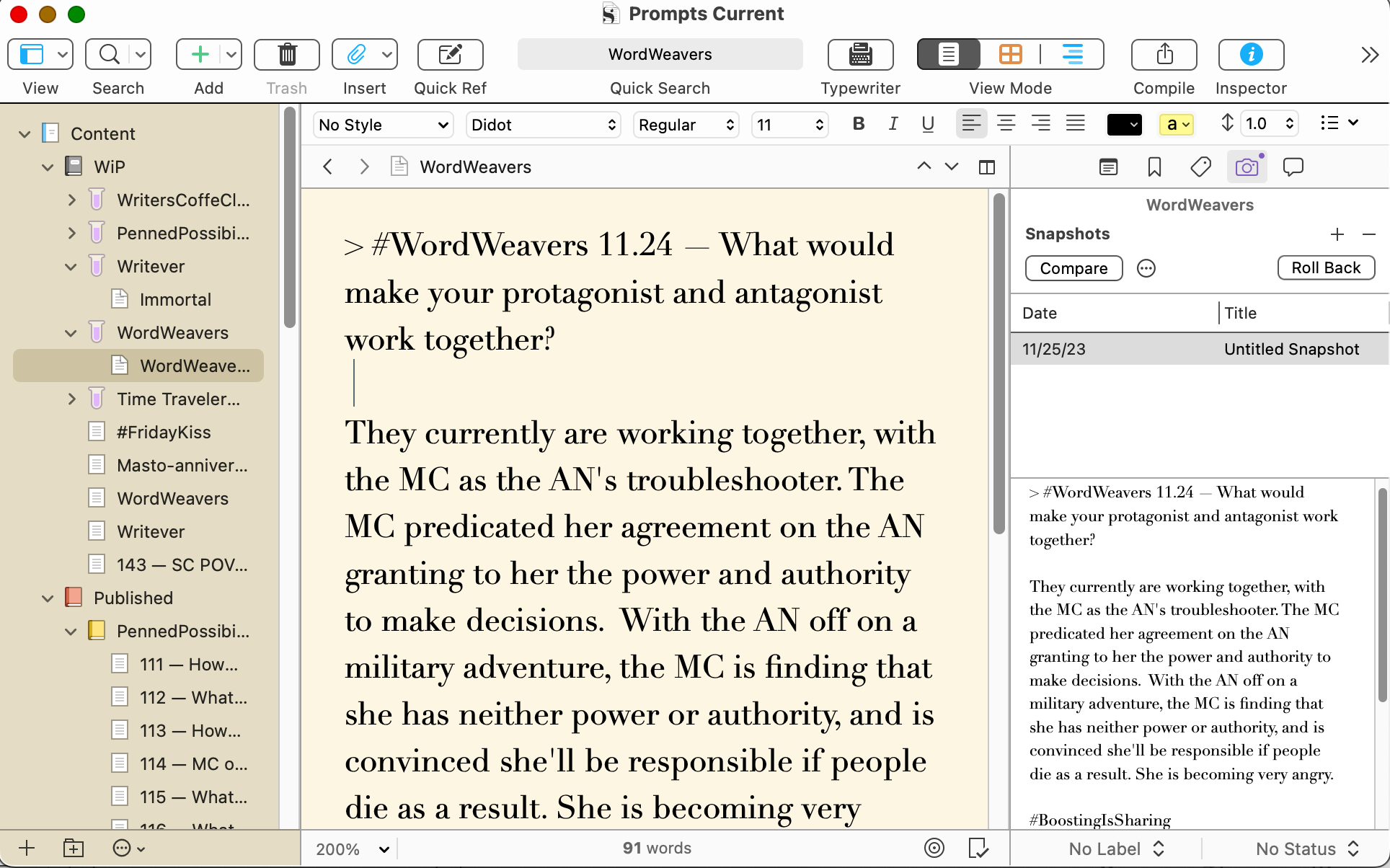Viewport: 1390px width, 868px height.
Task: Switch to document view mode
Action: [x=949, y=54]
